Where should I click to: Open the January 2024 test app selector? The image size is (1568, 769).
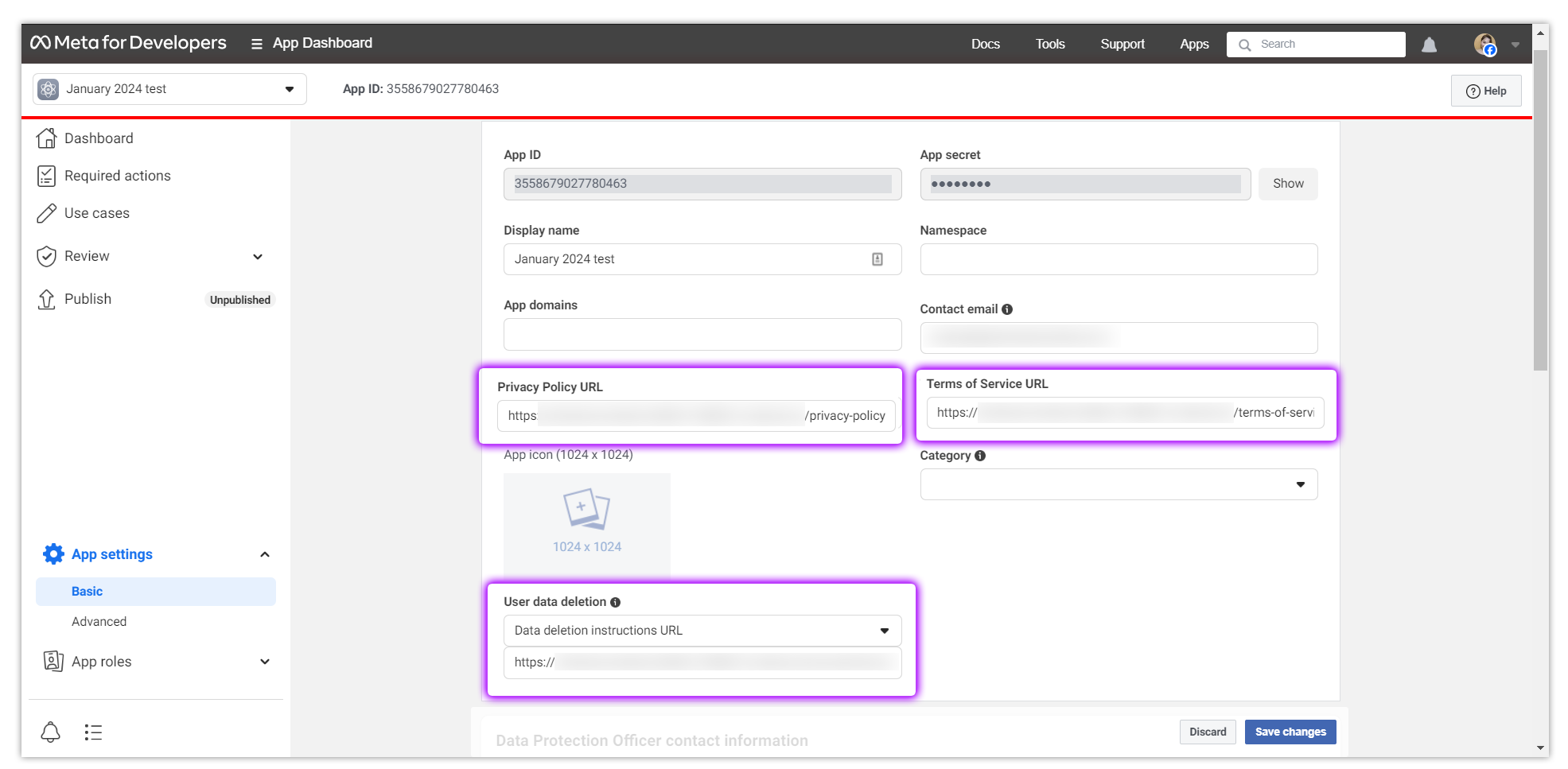(169, 89)
